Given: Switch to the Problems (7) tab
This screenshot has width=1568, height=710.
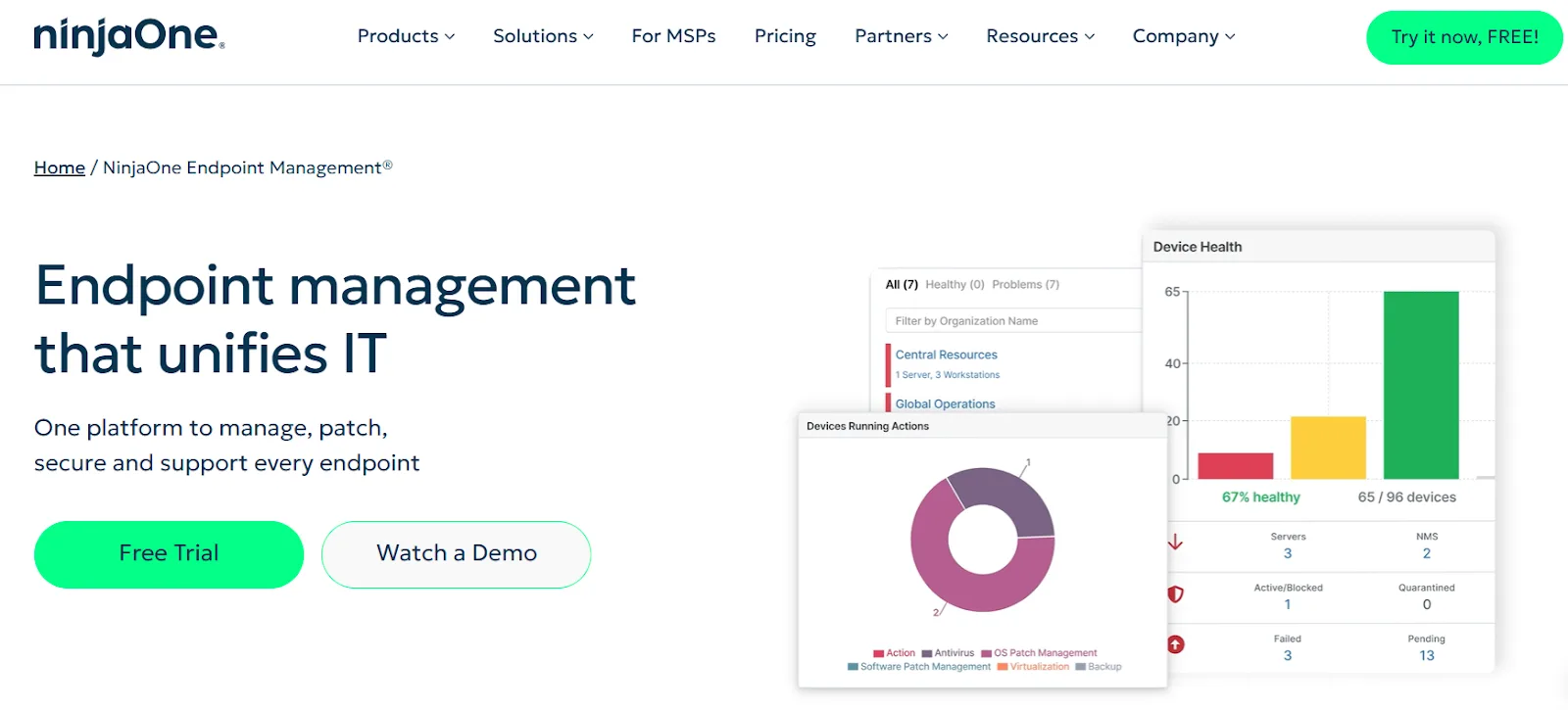Looking at the screenshot, I should (1025, 285).
